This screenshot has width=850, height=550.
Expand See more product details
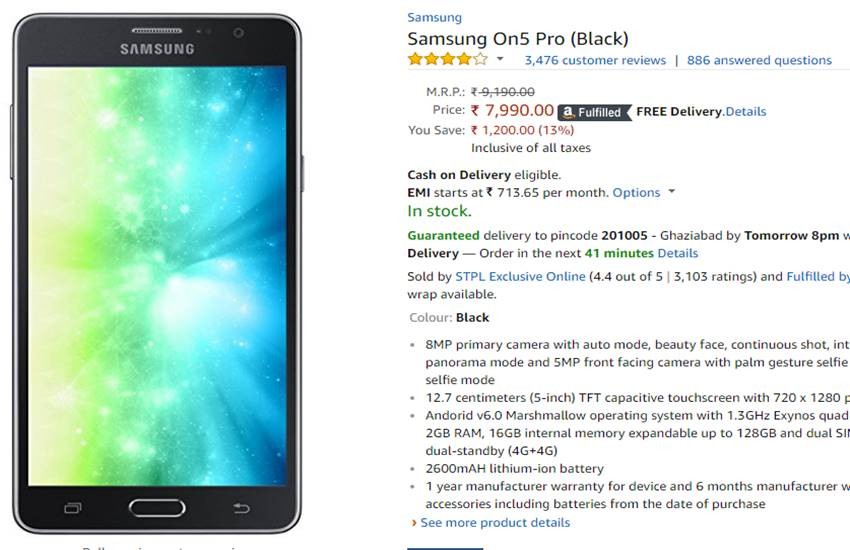pos(495,523)
